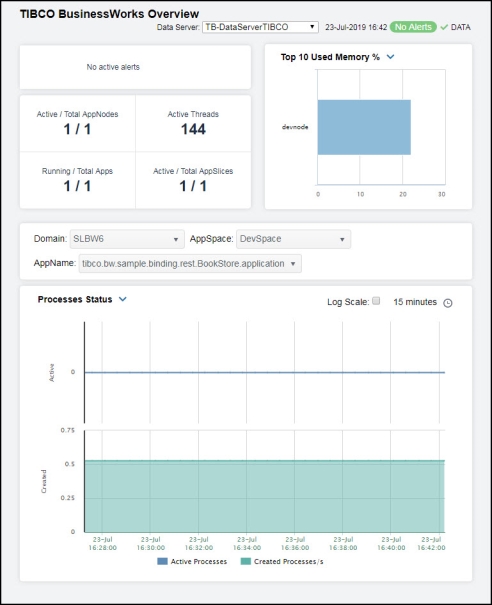492x605 pixels.
Task: Click the Active / Total AppNodes tile
Action: coord(78,123)
